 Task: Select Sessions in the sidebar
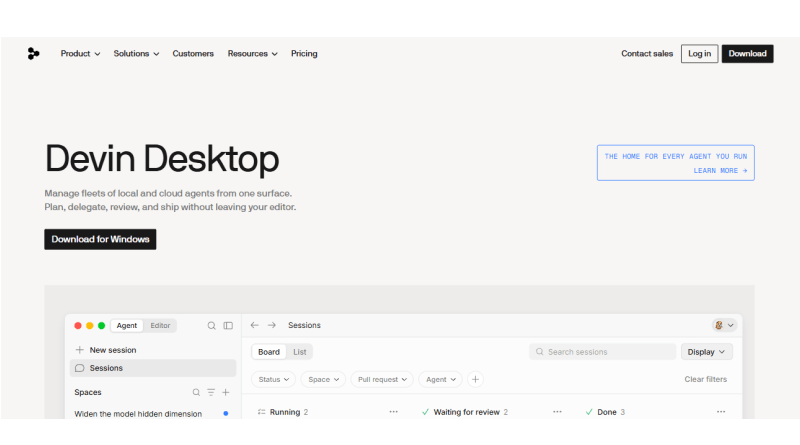pyautogui.click(x=153, y=368)
